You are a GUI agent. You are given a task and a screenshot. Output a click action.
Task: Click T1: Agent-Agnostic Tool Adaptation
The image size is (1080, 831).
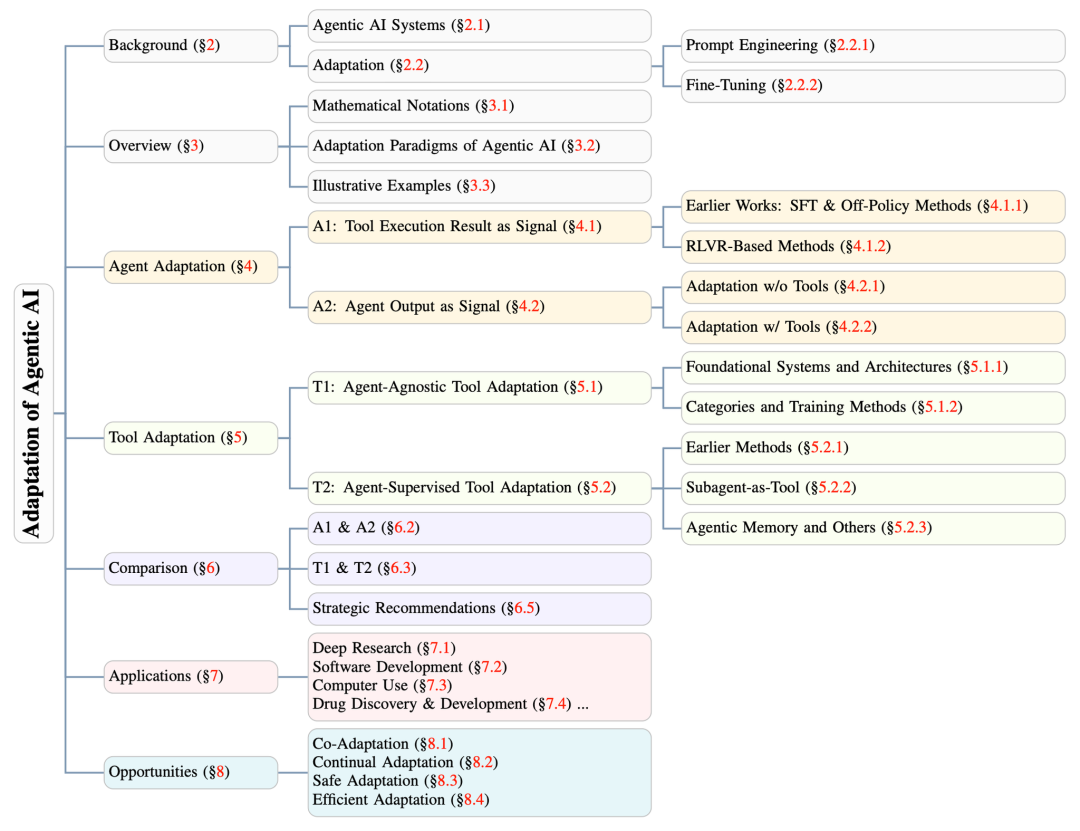tap(479, 387)
